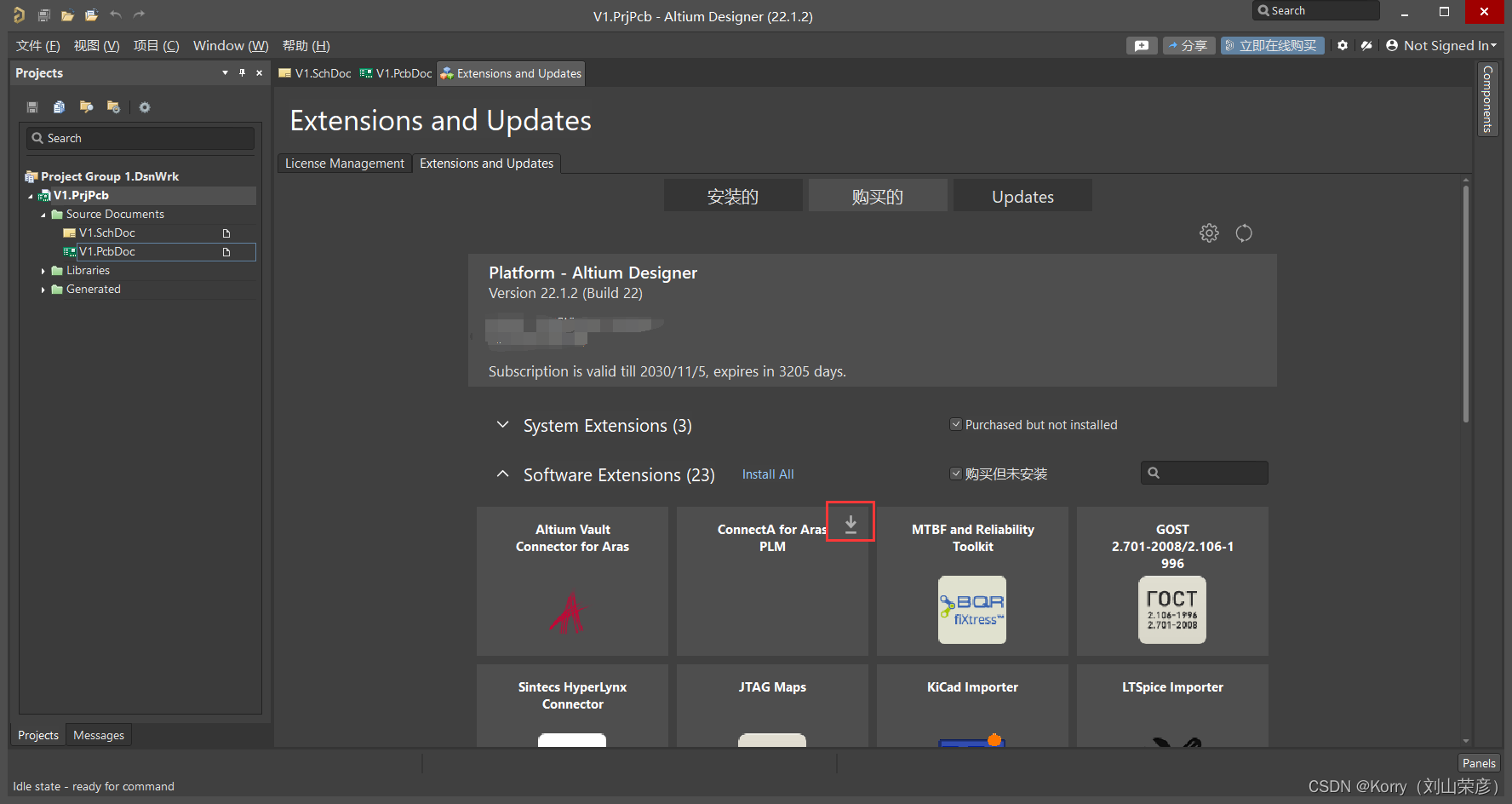This screenshot has width=1512, height=804.
Task: Toggle Purchased but not installed checkbox
Action: (x=956, y=424)
